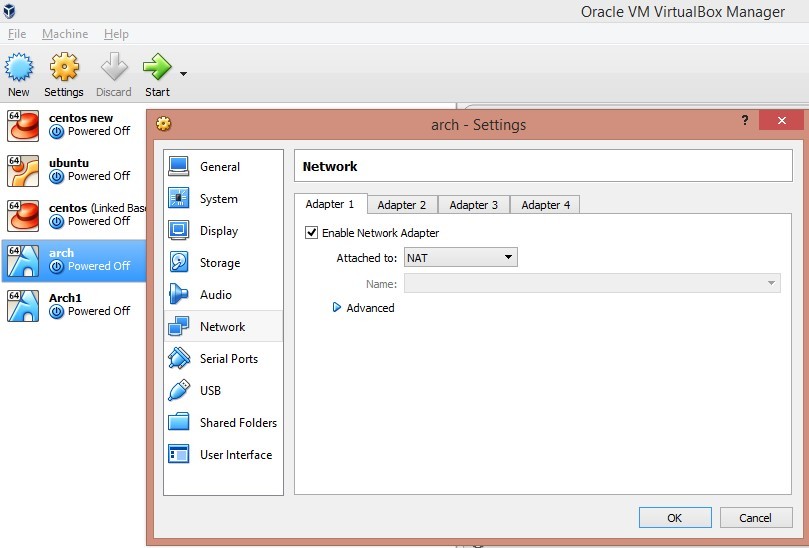This screenshot has height=548, width=809.
Task: Switch to the Adapter 2 tab
Action: [402, 205]
